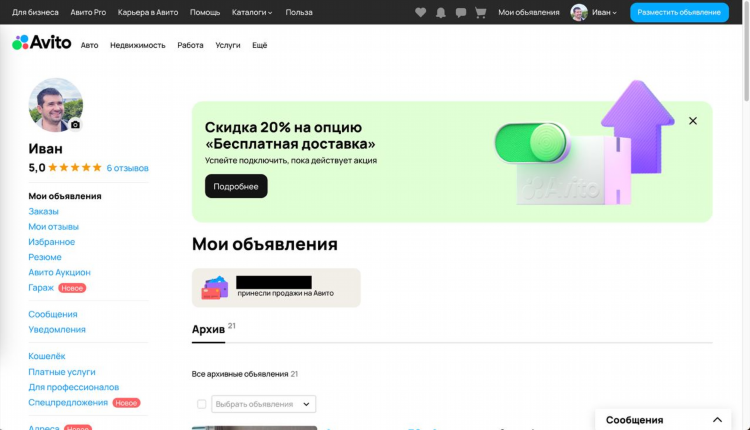Click the sales earnings card
The width and height of the screenshot is (750, 430).
pos(276,287)
